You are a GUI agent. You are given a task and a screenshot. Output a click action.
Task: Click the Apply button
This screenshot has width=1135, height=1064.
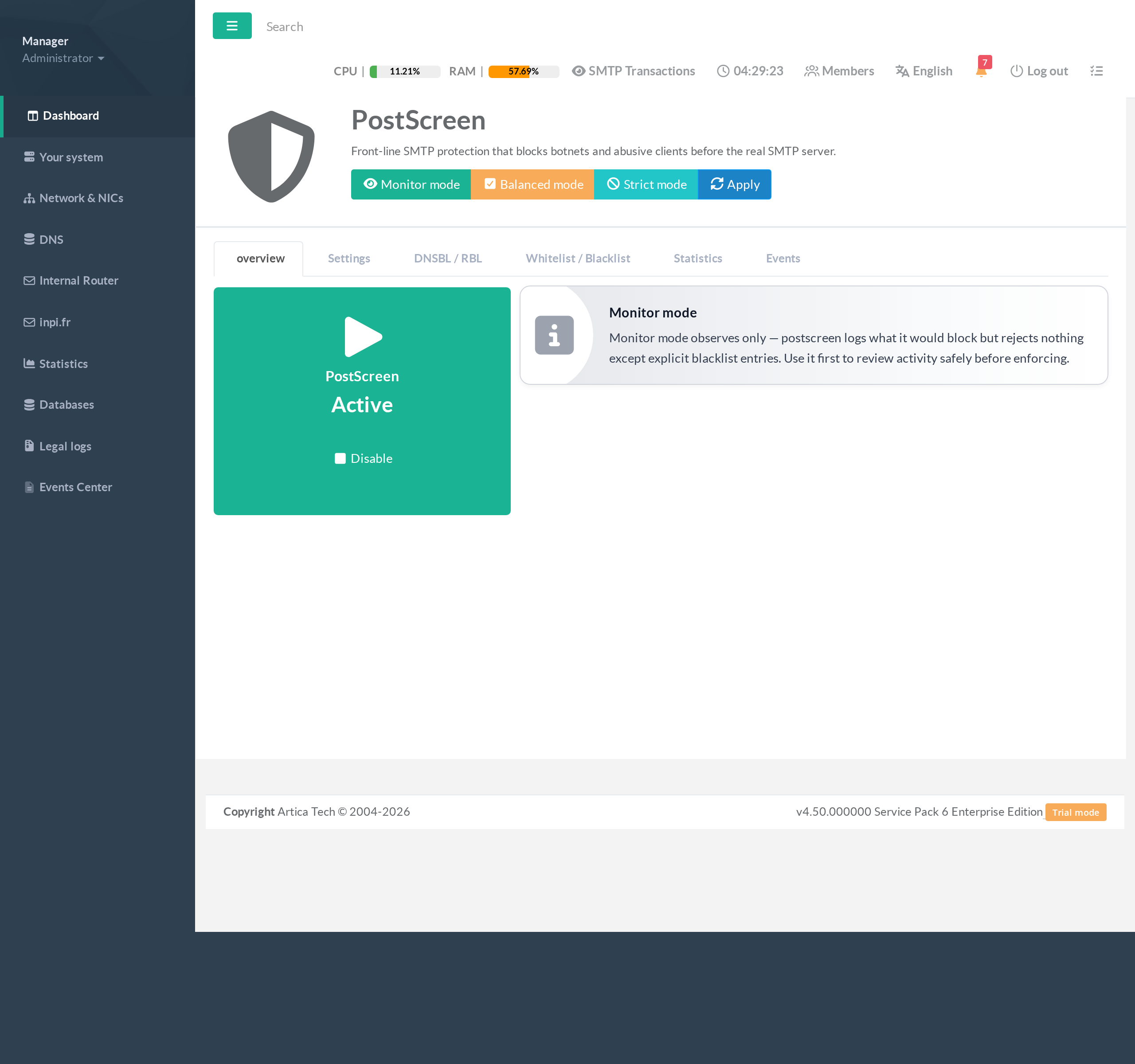(x=735, y=184)
